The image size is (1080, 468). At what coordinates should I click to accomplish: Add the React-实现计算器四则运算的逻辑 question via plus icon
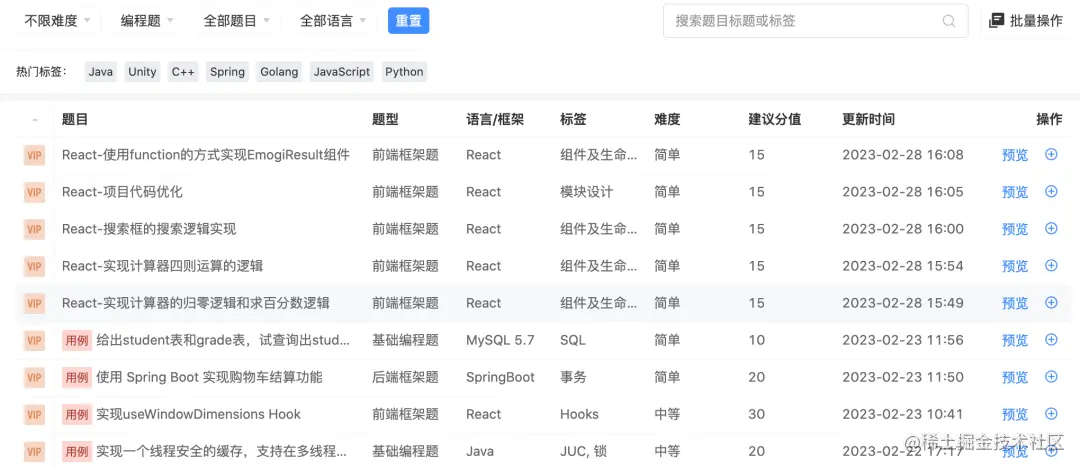[x=1051, y=265]
